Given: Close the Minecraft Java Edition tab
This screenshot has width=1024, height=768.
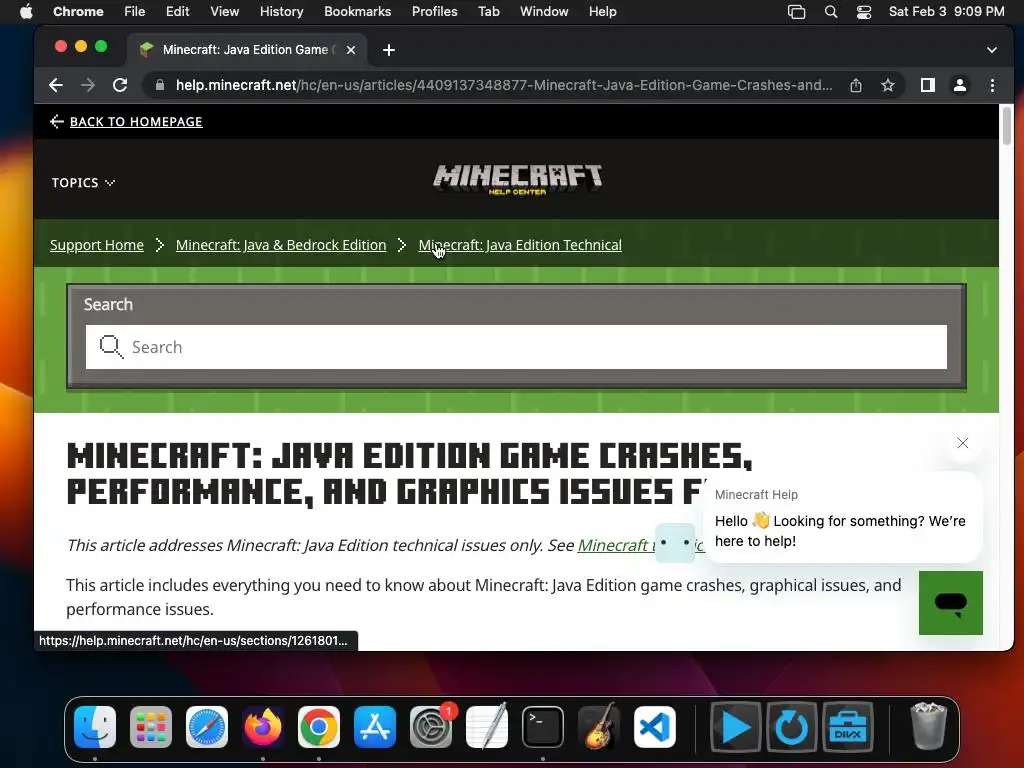Looking at the screenshot, I should (351, 50).
